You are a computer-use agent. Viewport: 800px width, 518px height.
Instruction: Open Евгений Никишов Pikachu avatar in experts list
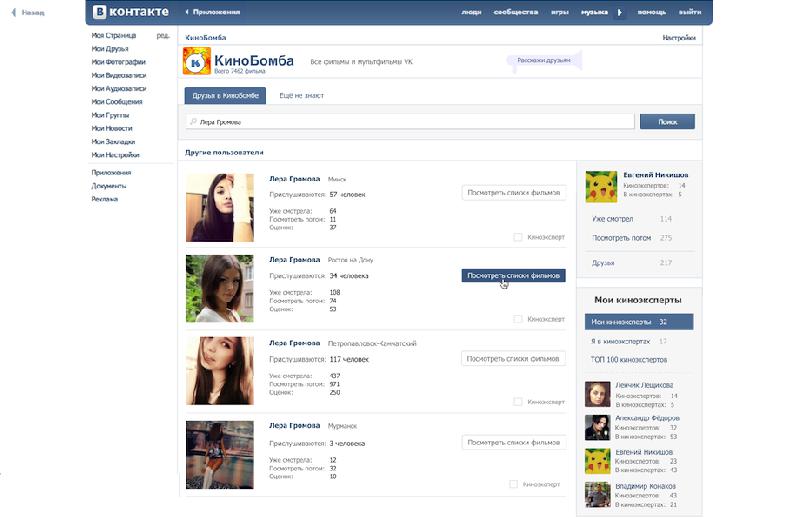pos(597,461)
